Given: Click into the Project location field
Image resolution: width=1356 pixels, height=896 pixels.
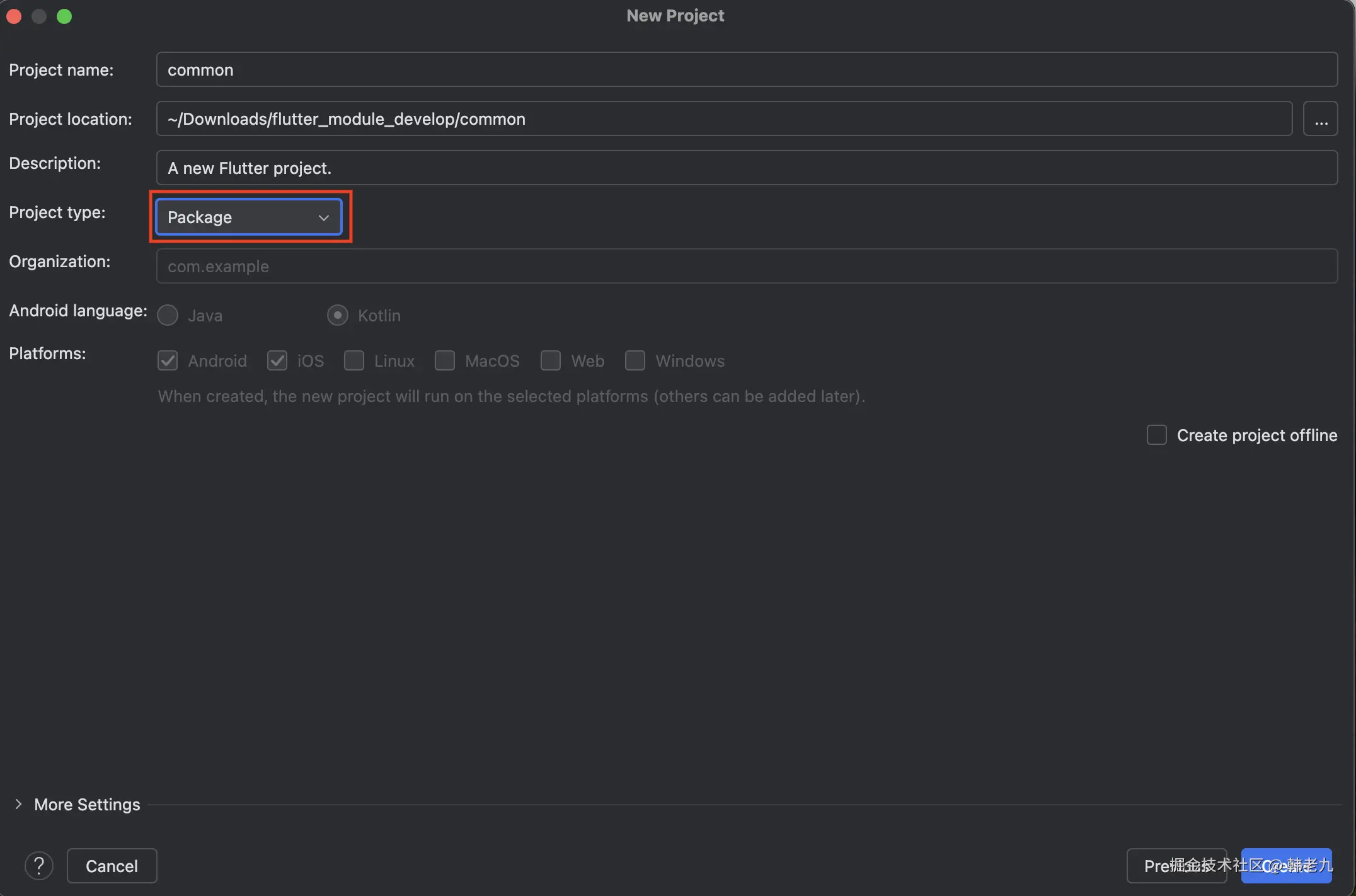Looking at the screenshot, I should click(723, 119).
